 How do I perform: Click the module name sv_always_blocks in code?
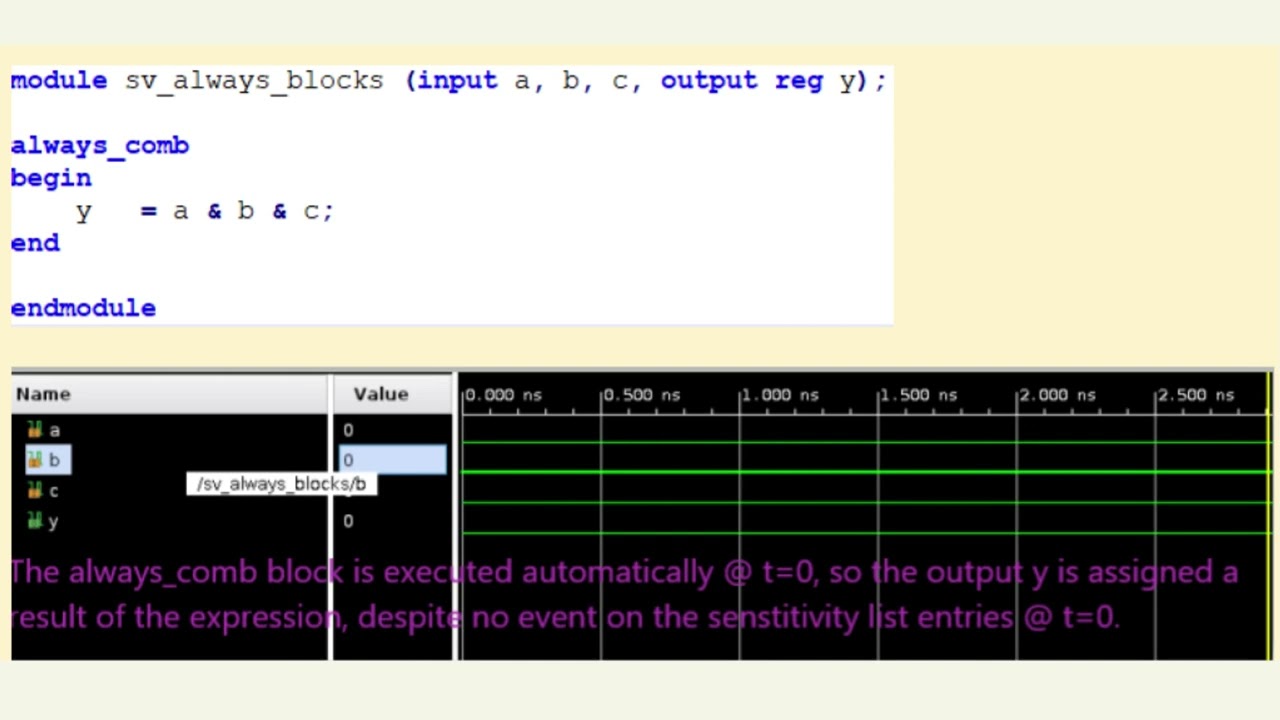pyautogui.click(x=254, y=81)
